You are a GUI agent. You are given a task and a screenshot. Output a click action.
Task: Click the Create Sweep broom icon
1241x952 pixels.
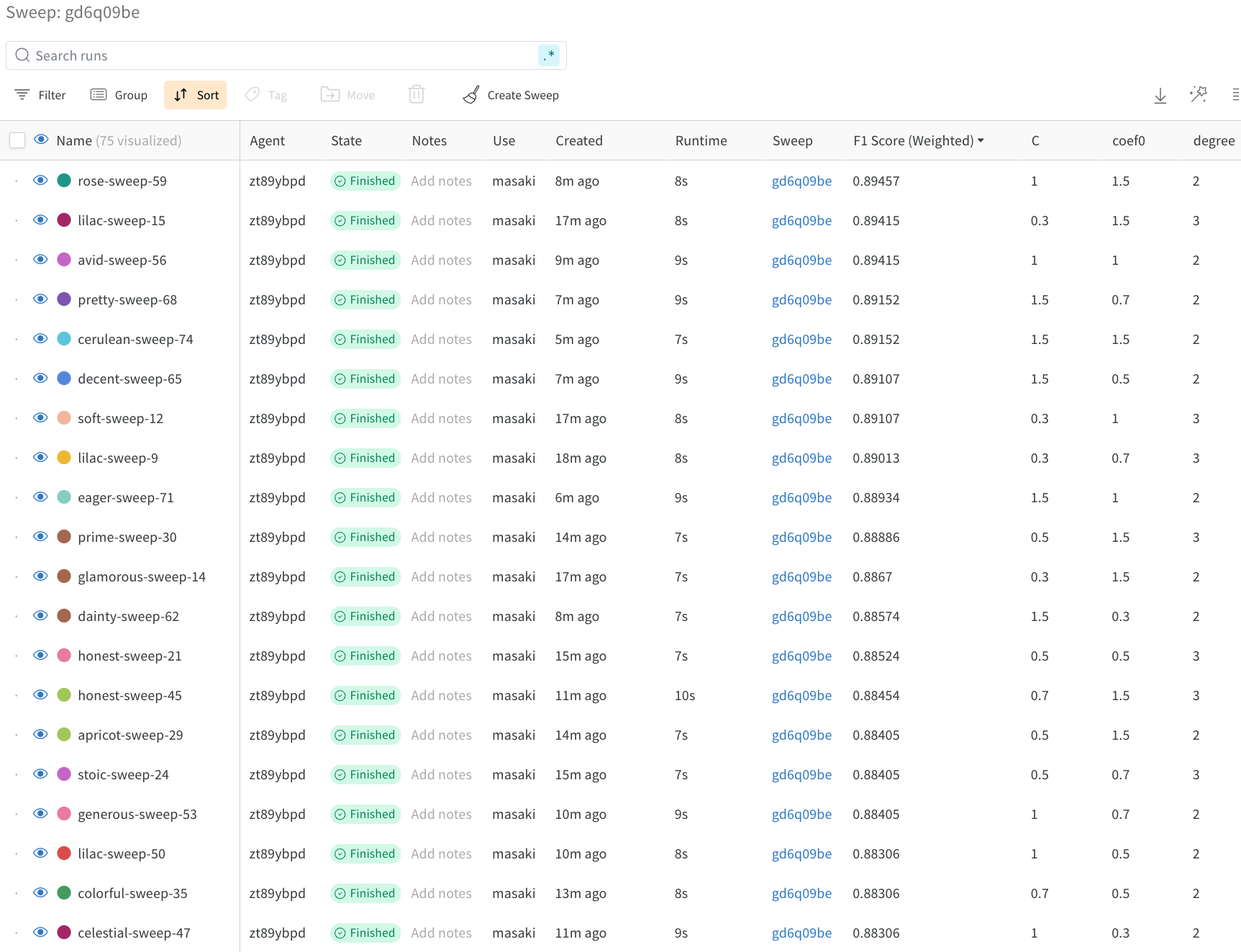pos(471,95)
